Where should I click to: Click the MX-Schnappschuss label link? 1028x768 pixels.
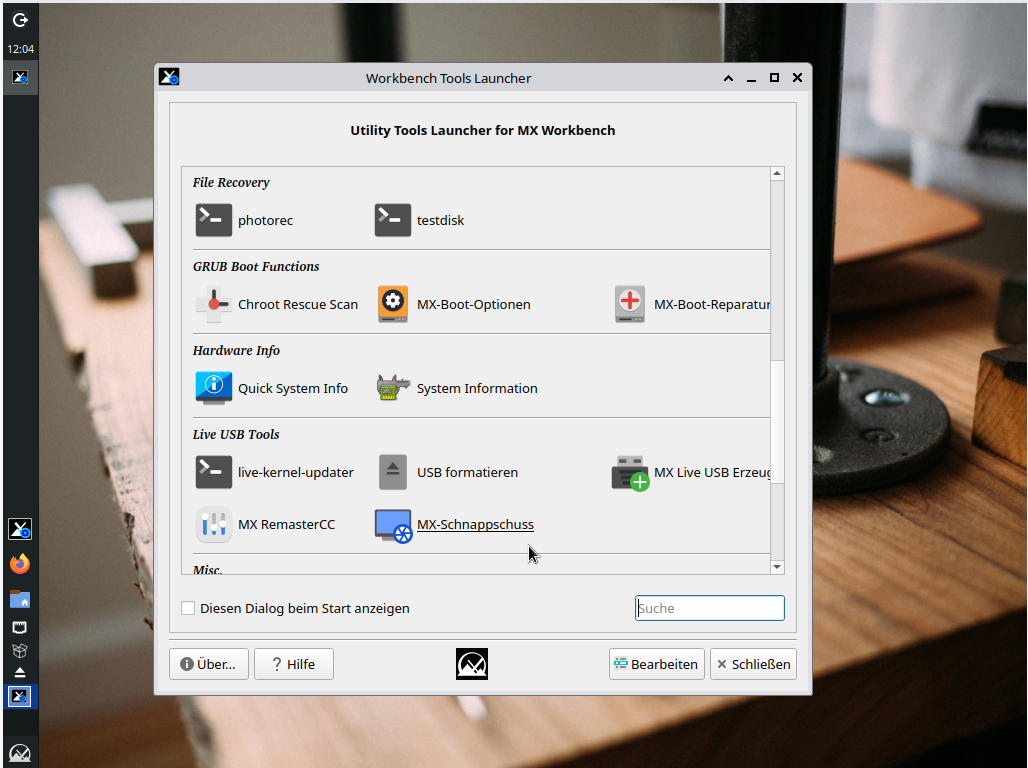point(475,525)
